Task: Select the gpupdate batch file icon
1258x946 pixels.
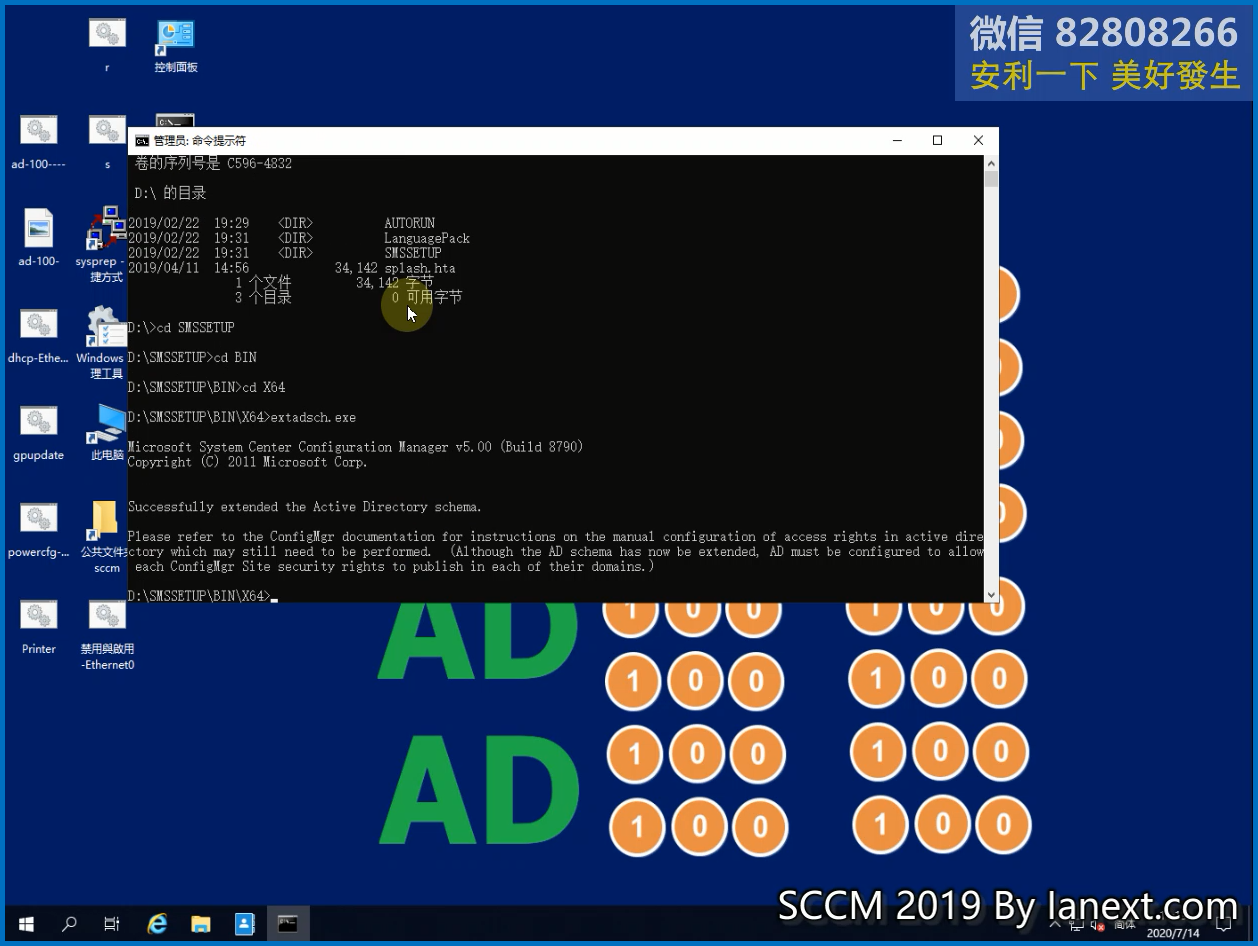Action: 38,433
